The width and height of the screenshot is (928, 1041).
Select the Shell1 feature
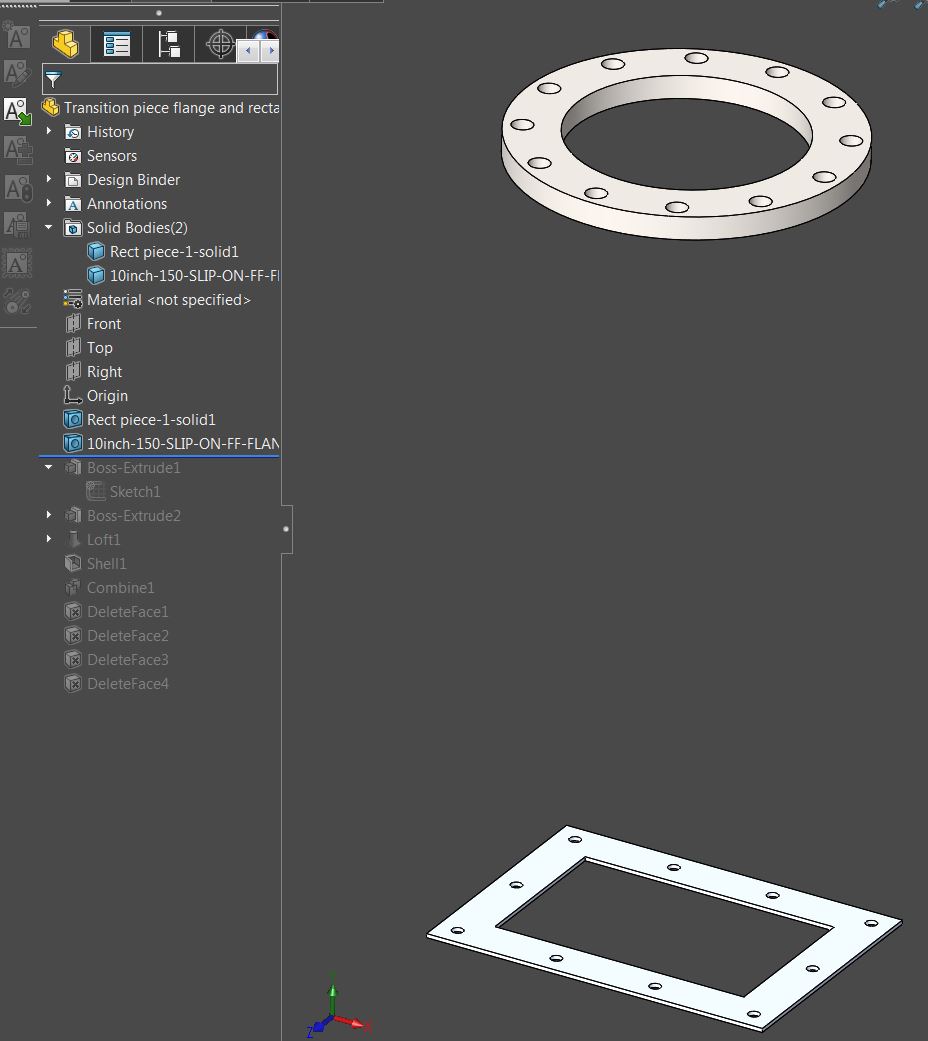point(106,563)
